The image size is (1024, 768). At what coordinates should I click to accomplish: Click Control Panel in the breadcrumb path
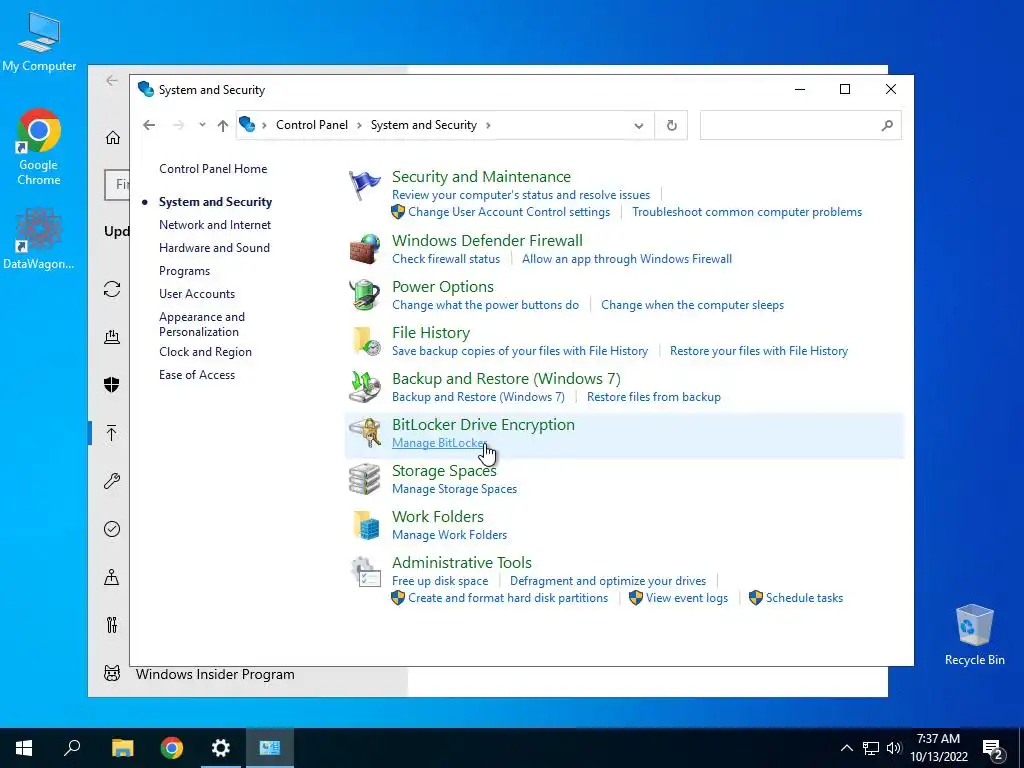pyautogui.click(x=312, y=125)
